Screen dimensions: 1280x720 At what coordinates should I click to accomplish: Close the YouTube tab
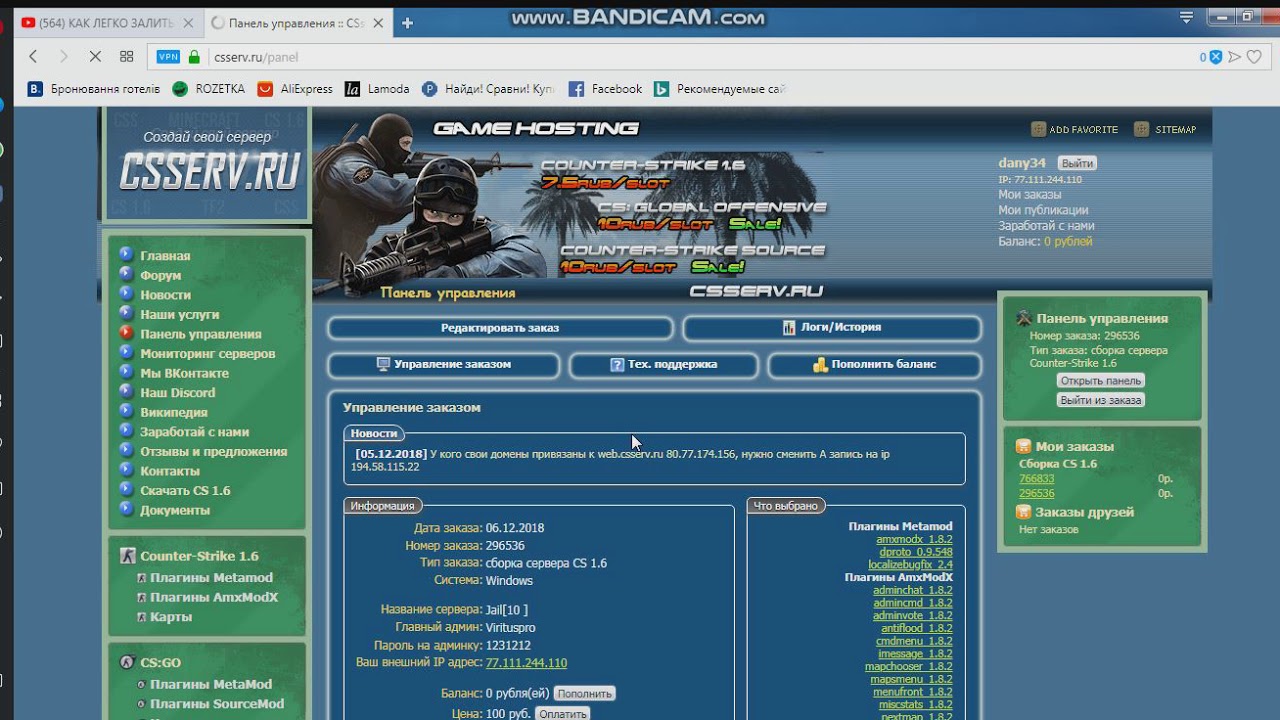pos(189,23)
